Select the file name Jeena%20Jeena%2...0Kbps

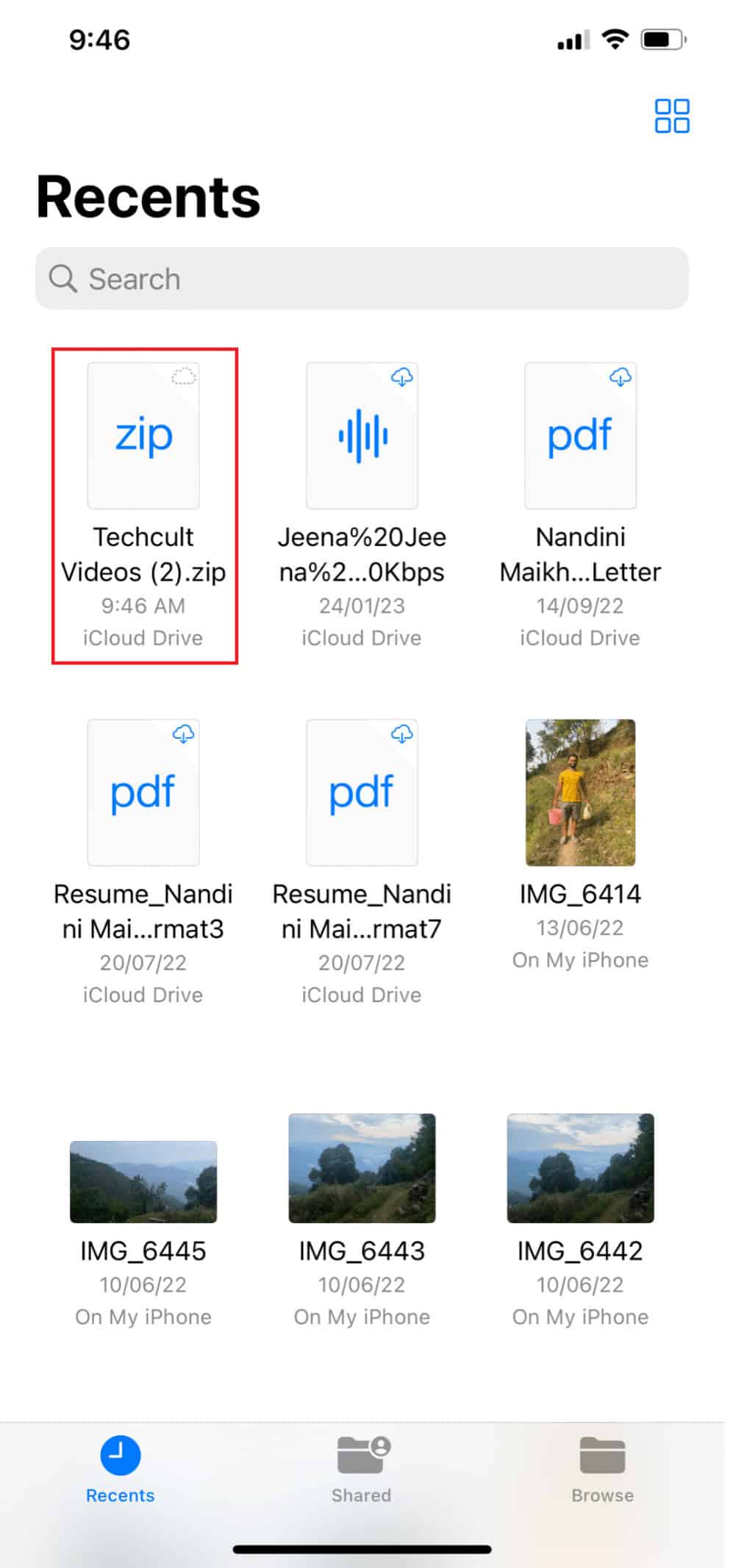(x=362, y=554)
